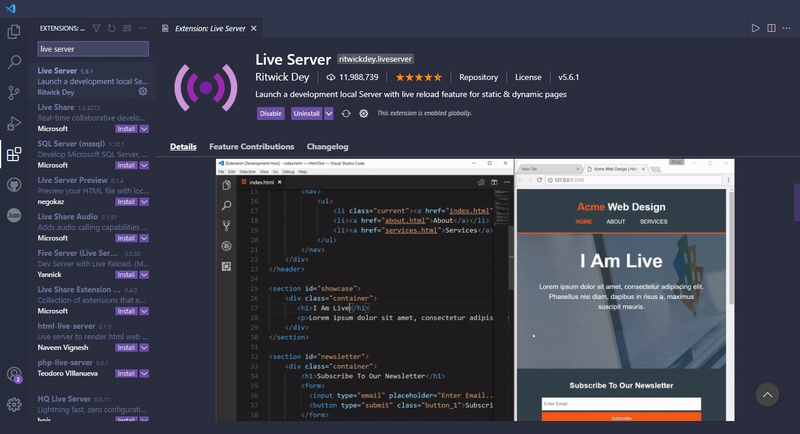
Task: Click the Live Server extension logo
Action: [x=206, y=88]
